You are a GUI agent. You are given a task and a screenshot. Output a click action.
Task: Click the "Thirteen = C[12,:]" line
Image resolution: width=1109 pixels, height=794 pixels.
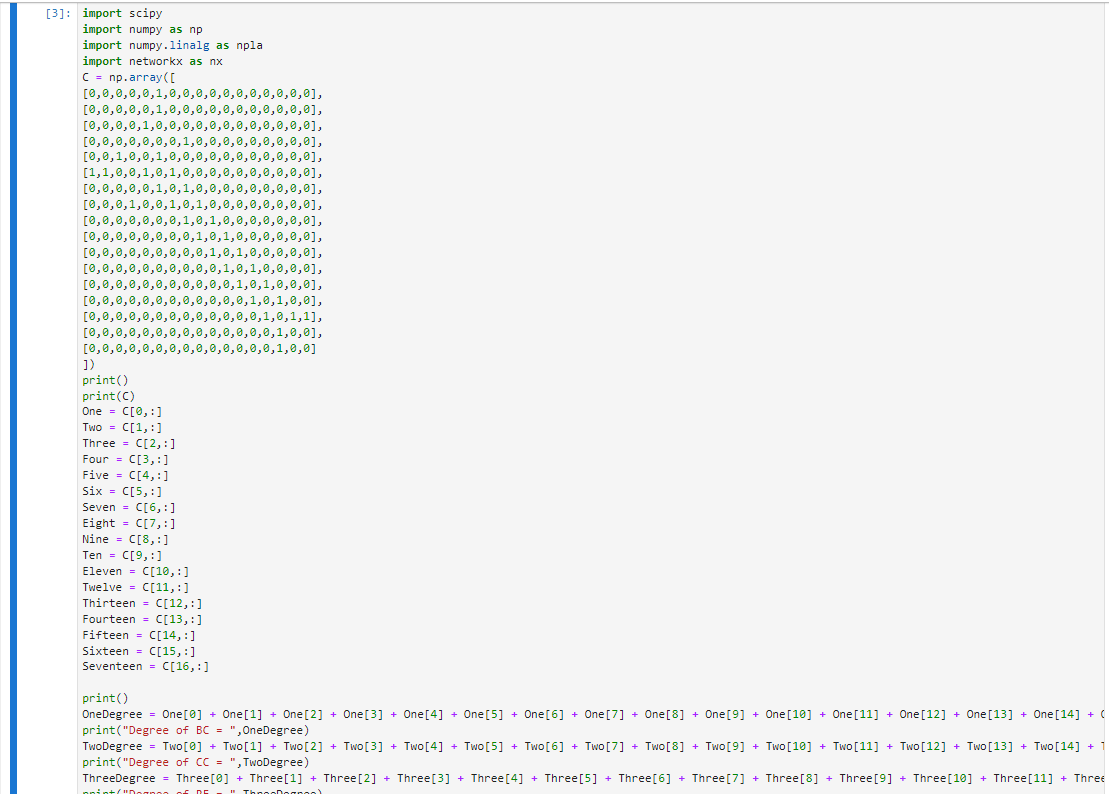142,603
